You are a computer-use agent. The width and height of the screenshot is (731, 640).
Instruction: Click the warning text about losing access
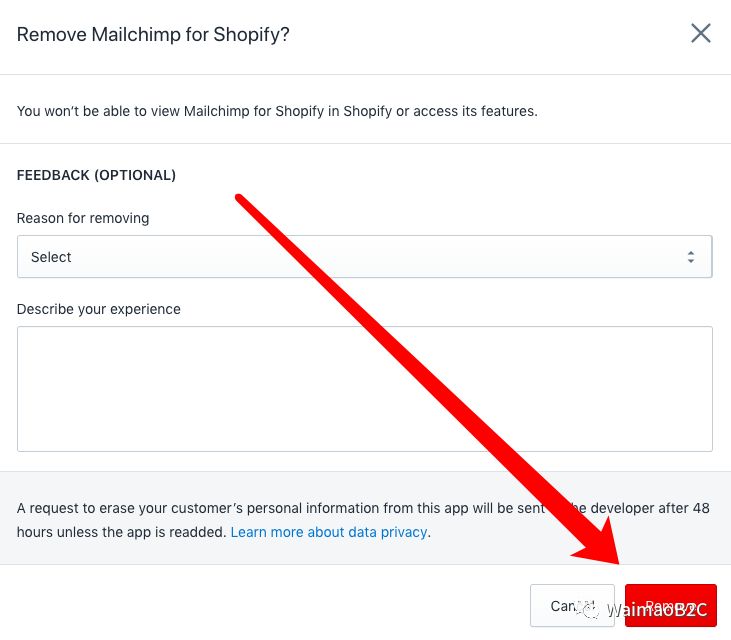[x=277, y=111]
